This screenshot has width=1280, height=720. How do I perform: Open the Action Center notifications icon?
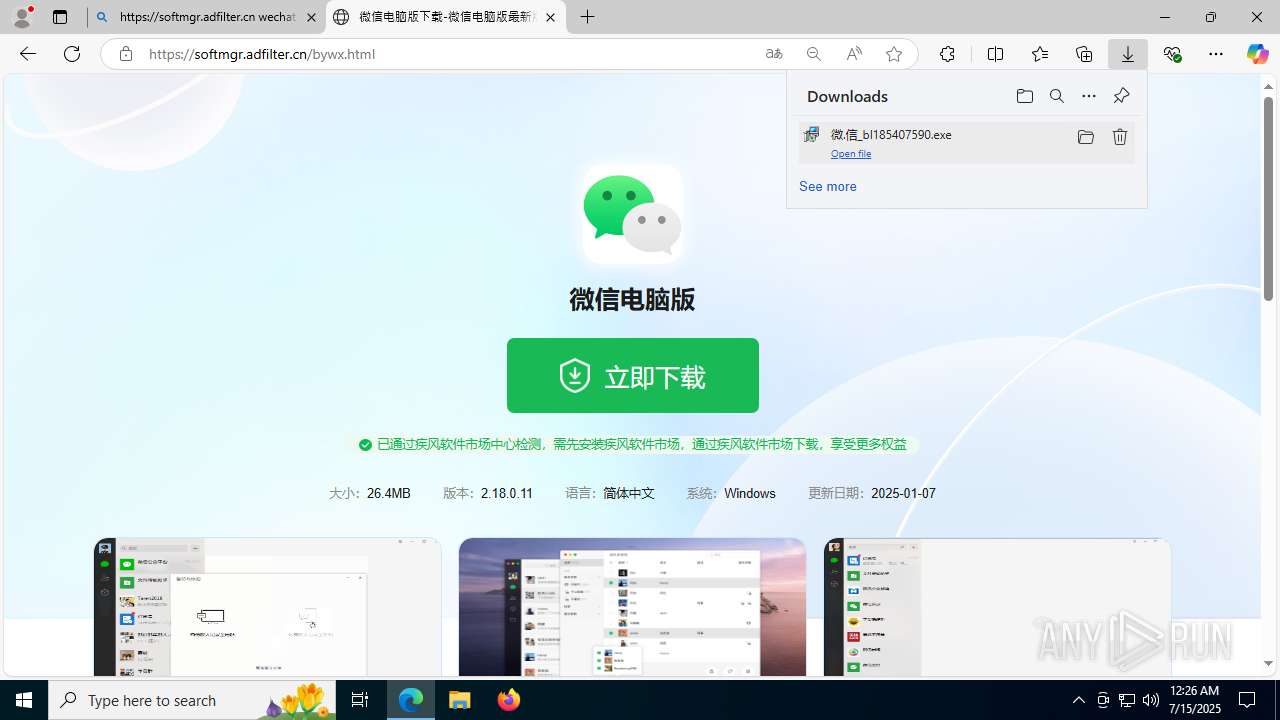(1248, 700)
